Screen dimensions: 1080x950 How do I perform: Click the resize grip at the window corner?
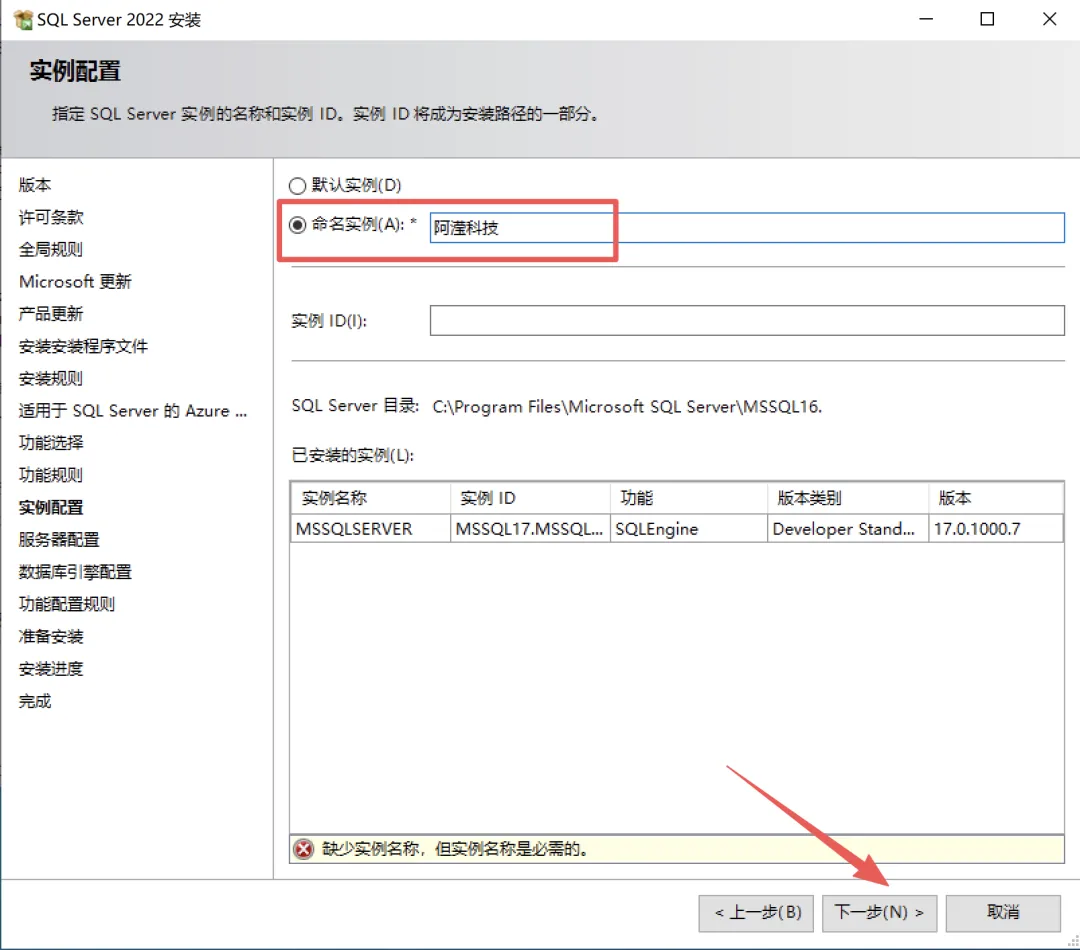coord(1072,942)
